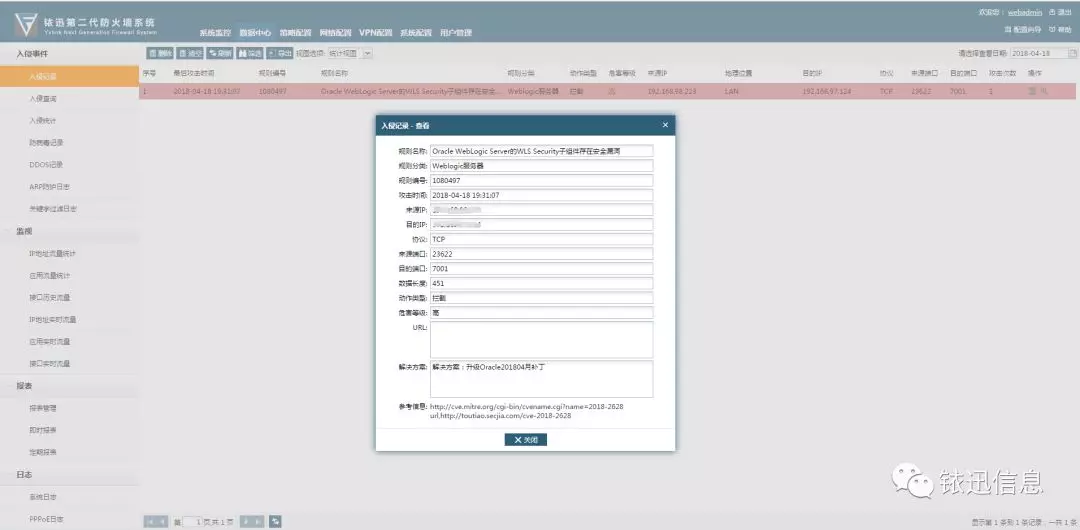1080x530 pixels.
Task: Open the 系统监控 top menu
Action: tap(215, 32)
